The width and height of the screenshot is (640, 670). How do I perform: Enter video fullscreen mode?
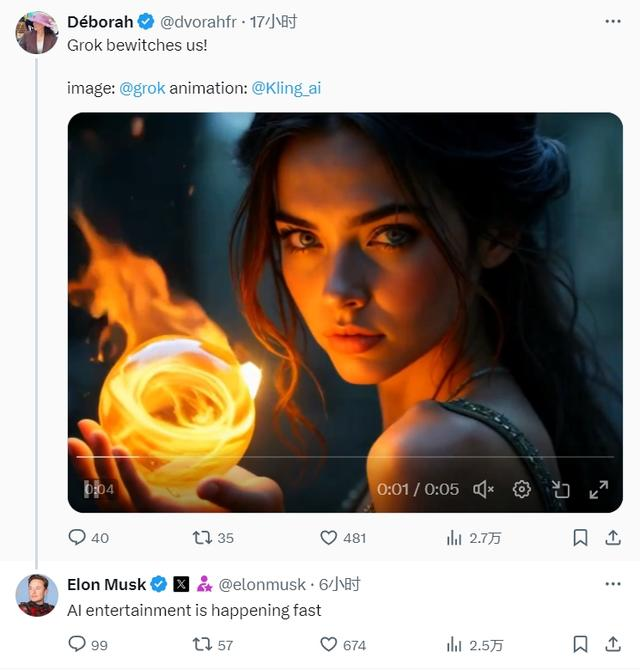point(598,489)
